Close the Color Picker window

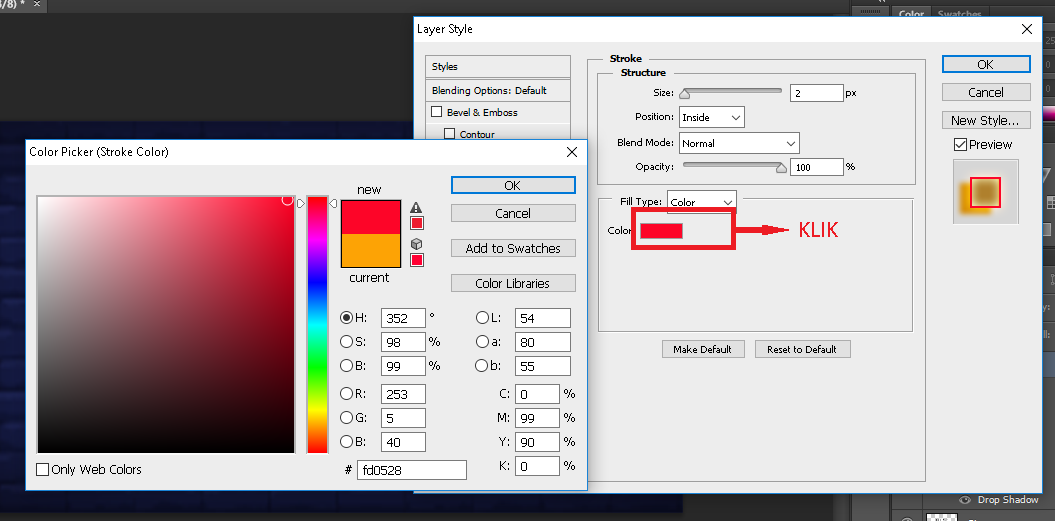[572, 152]
